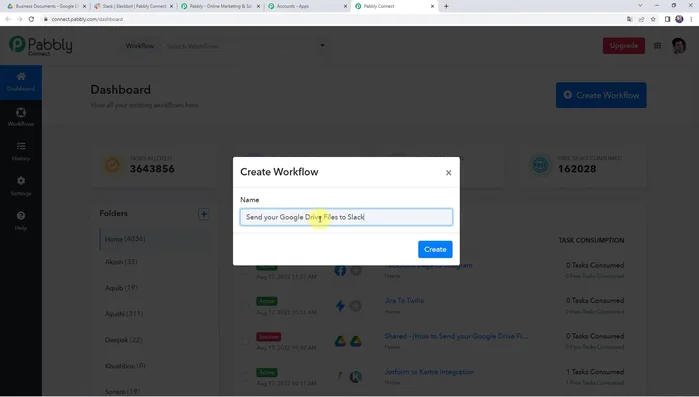Close the Create Workflow dialog

pos(448,173)
